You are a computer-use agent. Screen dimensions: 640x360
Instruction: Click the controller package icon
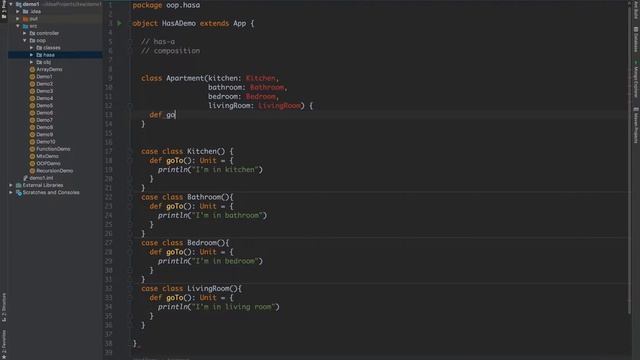point(32,33)
